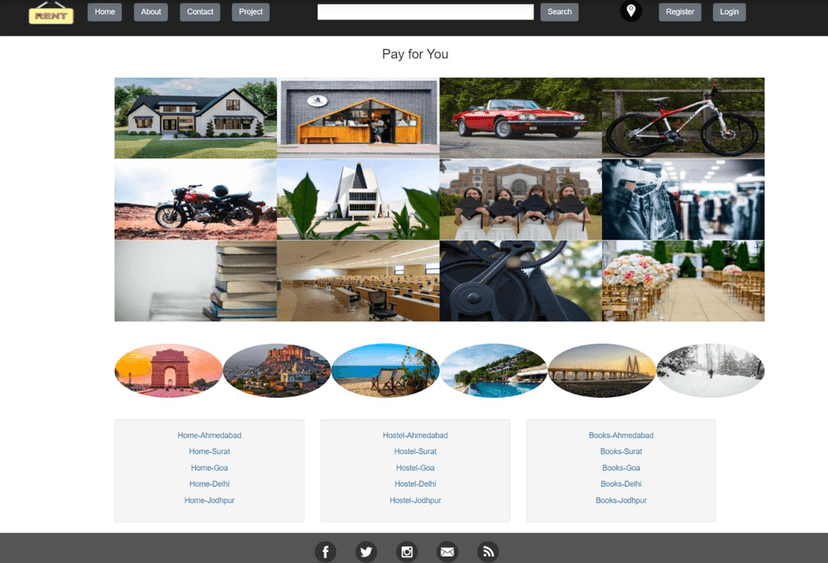
Task: Select the motorcycle photo tile
Action: pos(196,200)
